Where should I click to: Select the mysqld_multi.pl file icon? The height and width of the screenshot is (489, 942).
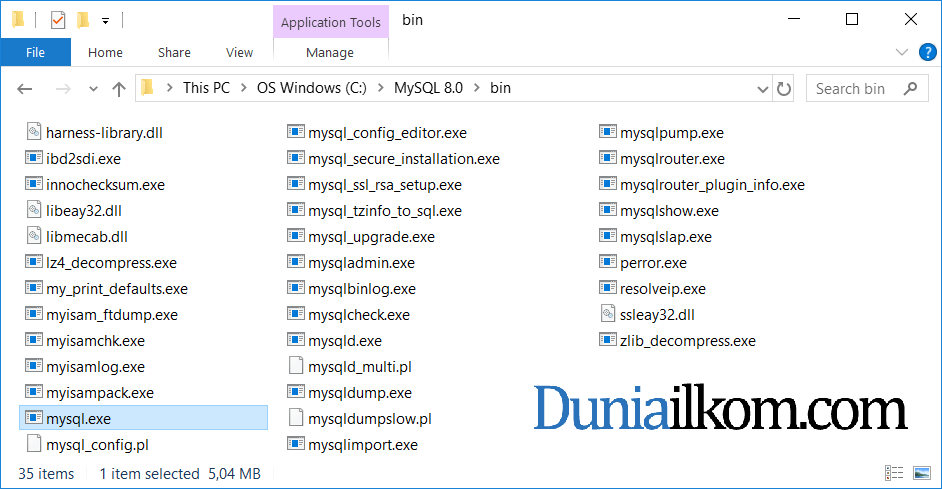click(x=296, y=366)
